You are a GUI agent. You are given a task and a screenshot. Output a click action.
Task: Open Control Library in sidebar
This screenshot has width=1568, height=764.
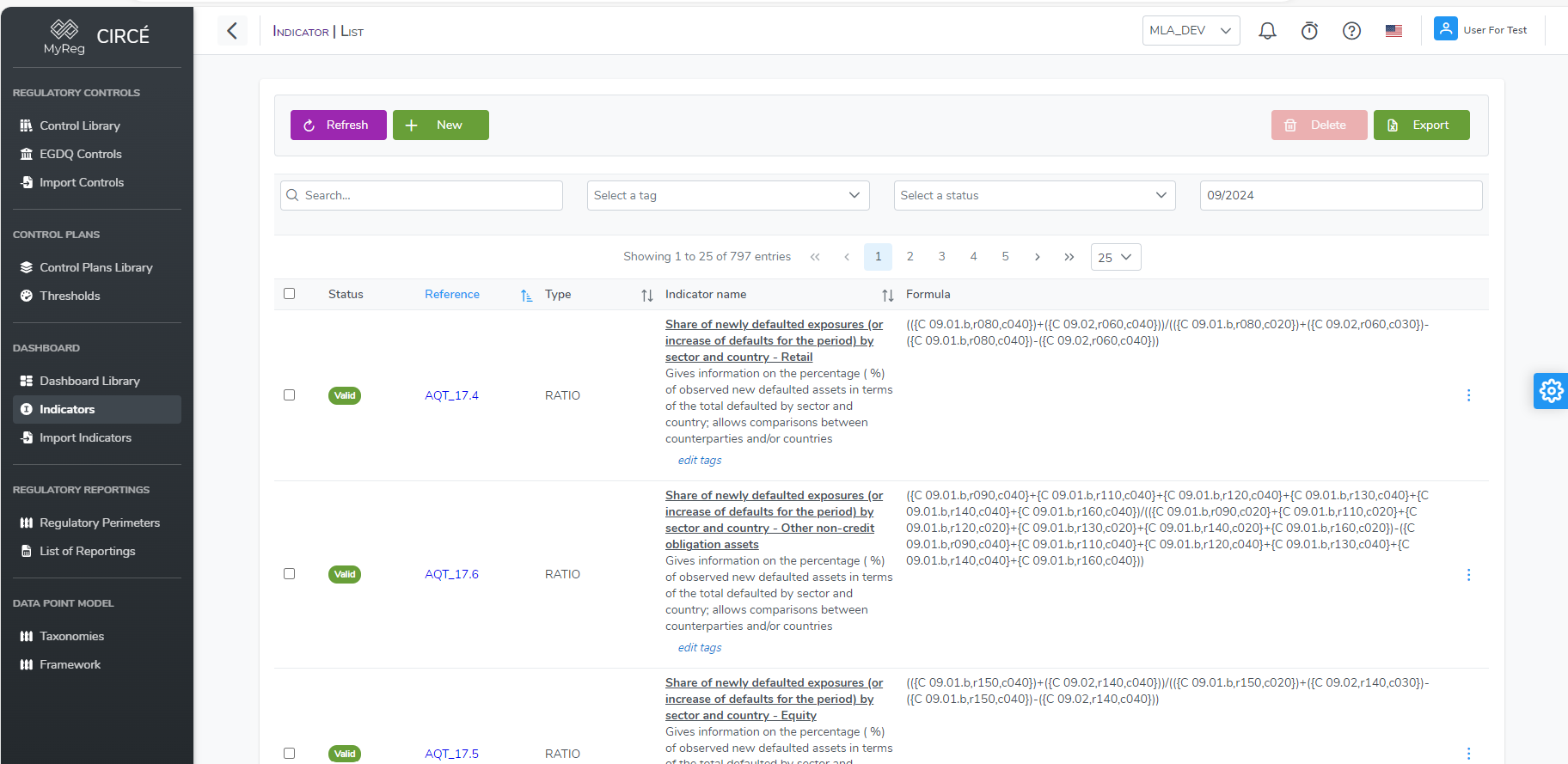tap(97, 125)
